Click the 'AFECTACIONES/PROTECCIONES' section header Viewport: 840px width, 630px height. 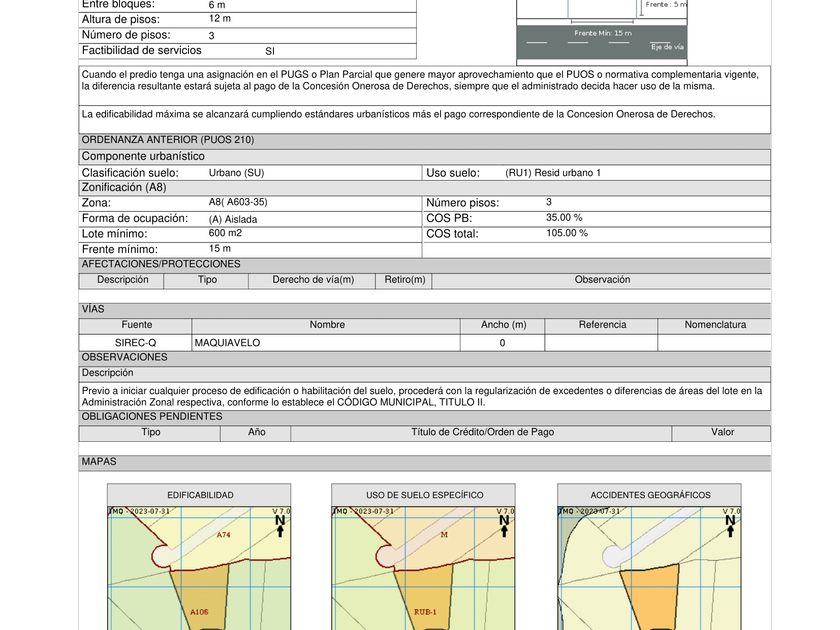[x=161, y=264]
